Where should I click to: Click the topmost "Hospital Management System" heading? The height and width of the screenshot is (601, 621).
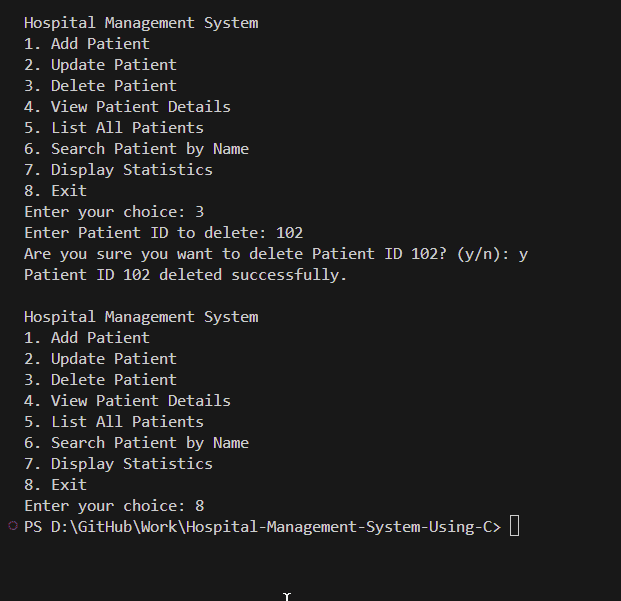140,23
